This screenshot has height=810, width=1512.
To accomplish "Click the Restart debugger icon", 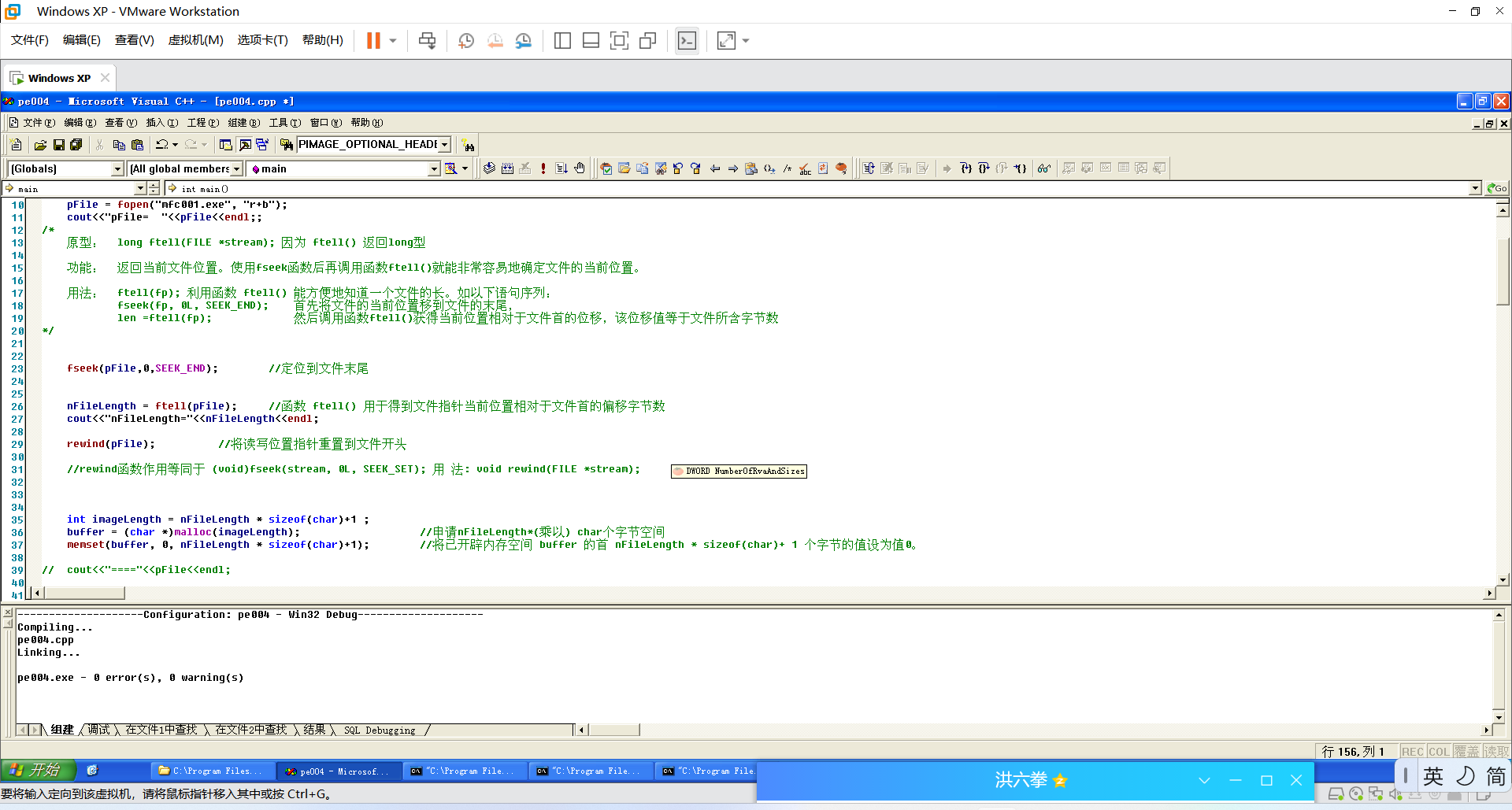I will coord(869,168).
